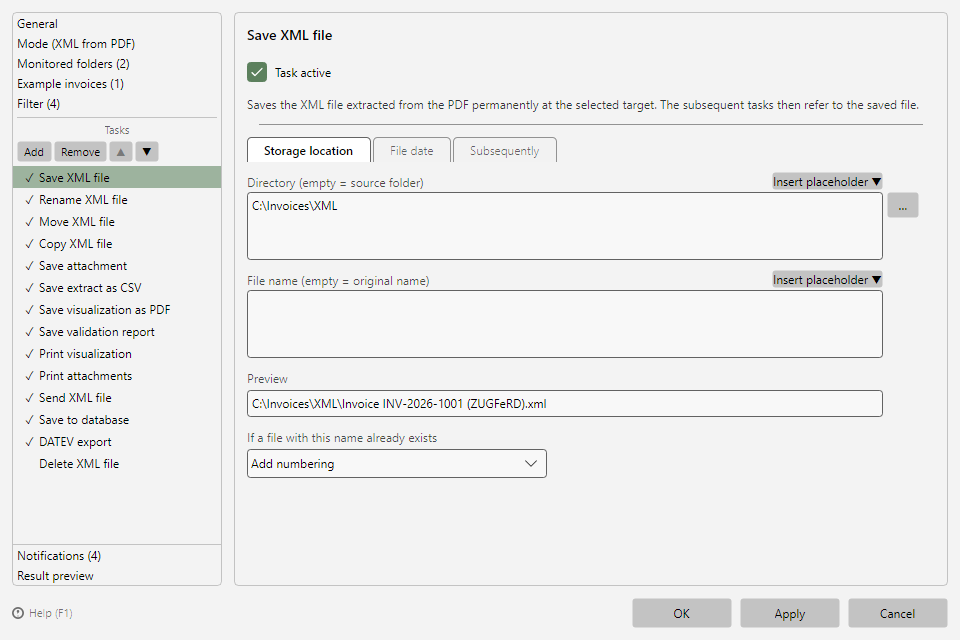
Task: Switch to the Subsequently tab
Action: point(504,151)
